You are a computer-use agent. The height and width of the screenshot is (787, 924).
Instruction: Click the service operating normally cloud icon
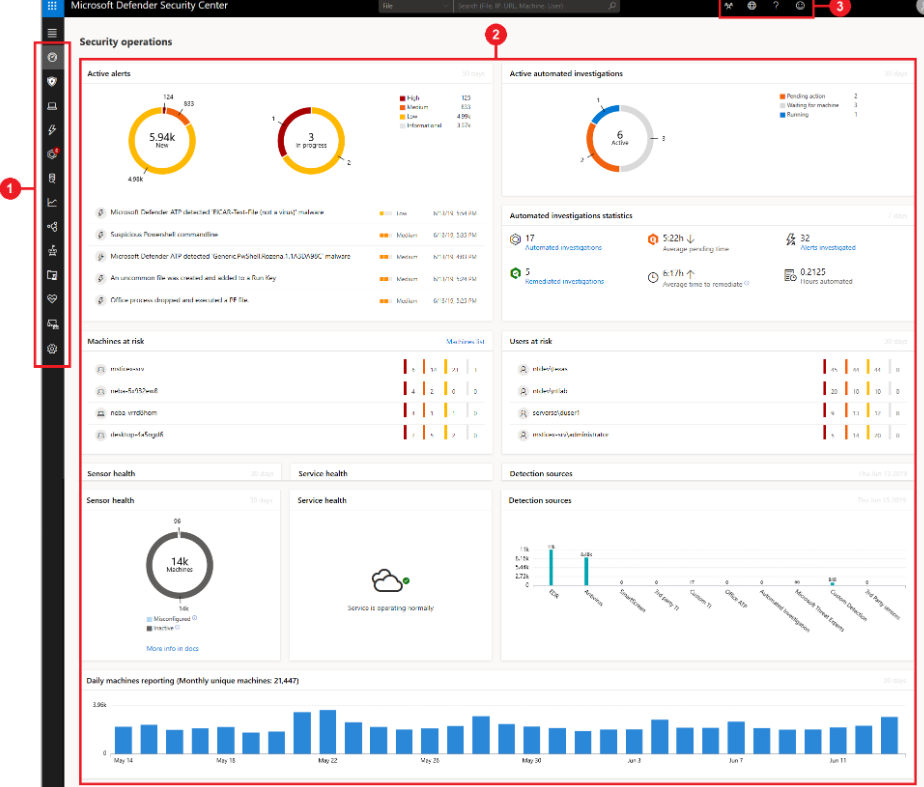tap(389, 581)
